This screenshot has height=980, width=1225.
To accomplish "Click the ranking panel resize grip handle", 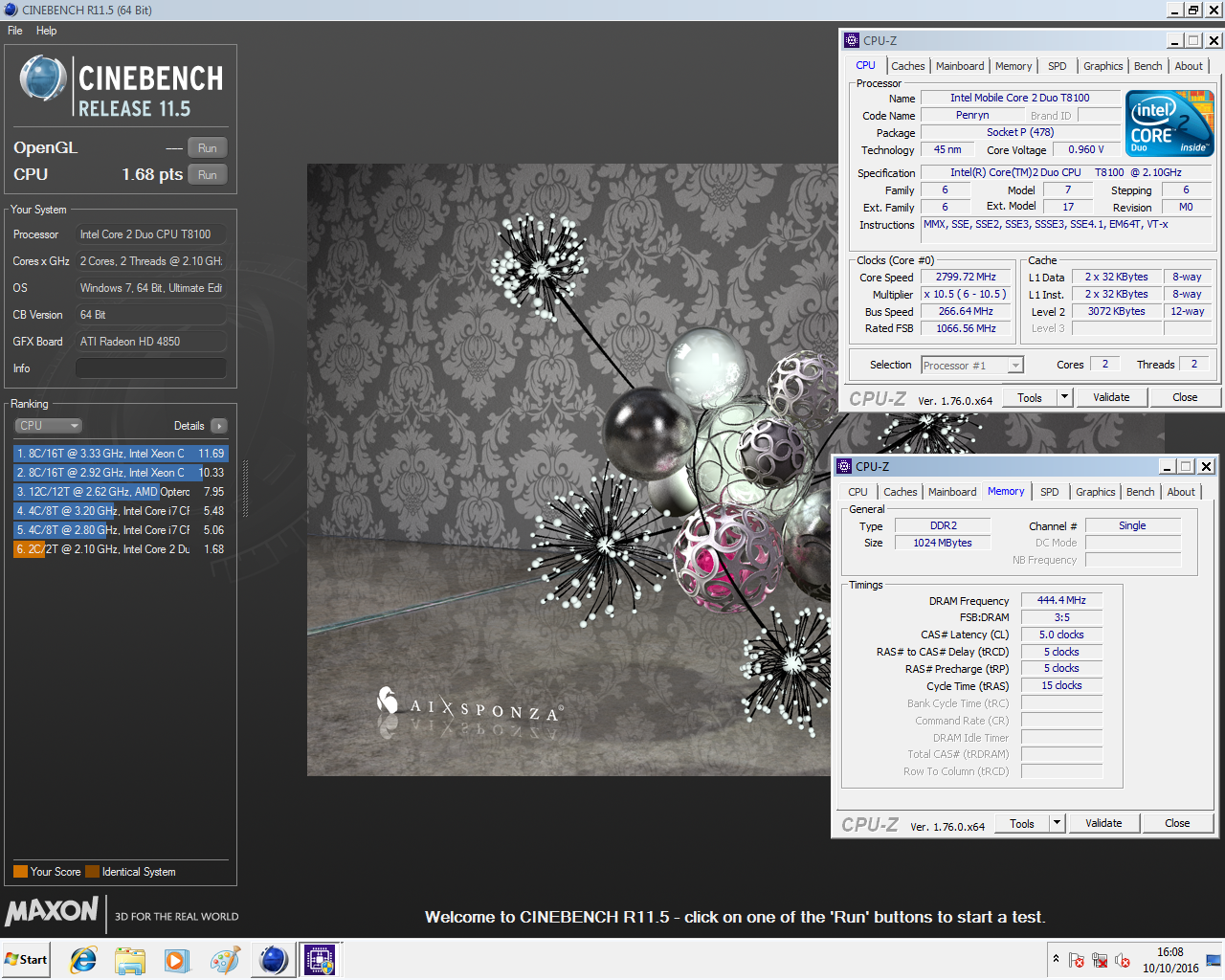I will (245, 487).
